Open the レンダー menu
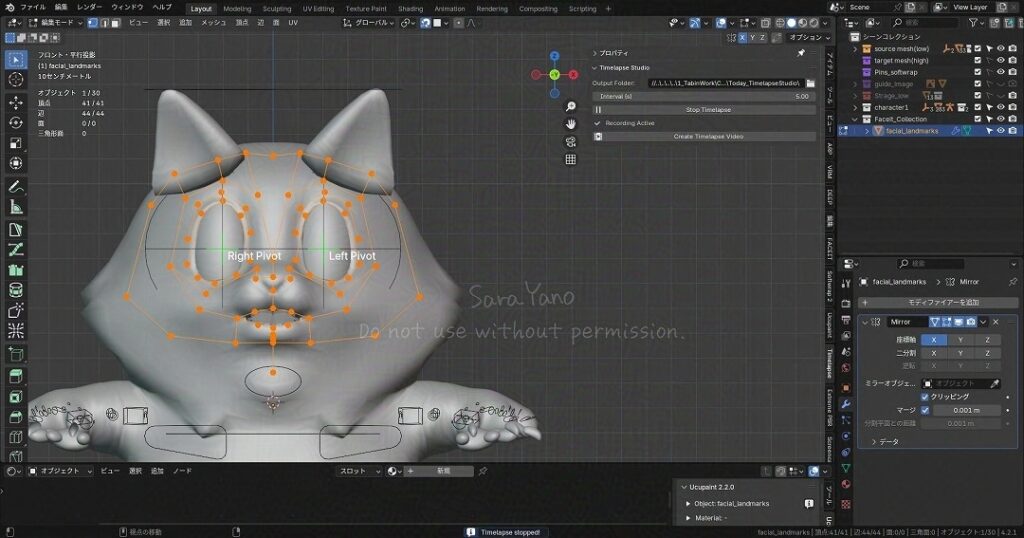1024x538 pixels. [89, 8]
